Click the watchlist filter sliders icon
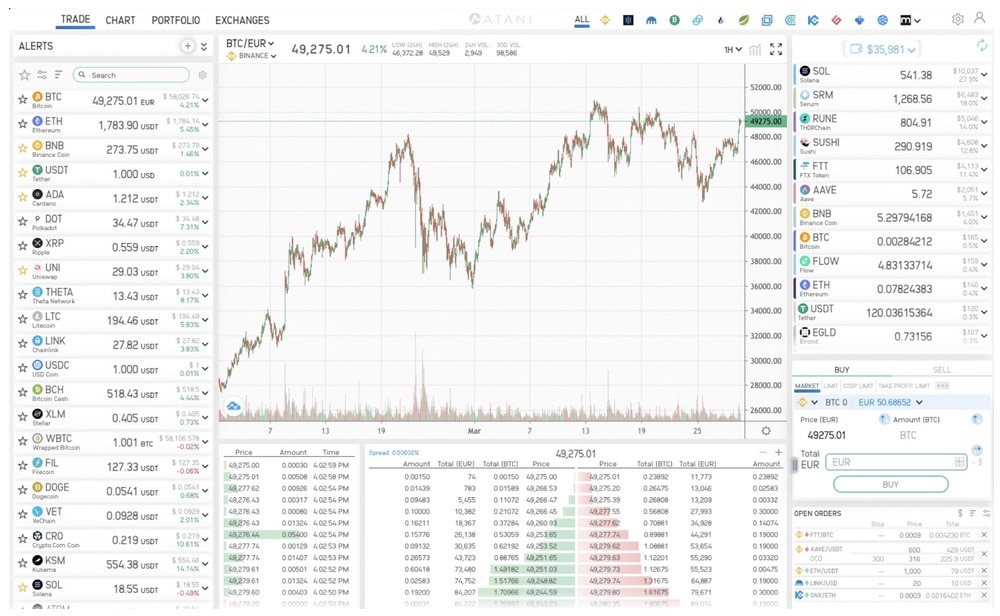This screenshot has height=616, width=1000. 42,75
